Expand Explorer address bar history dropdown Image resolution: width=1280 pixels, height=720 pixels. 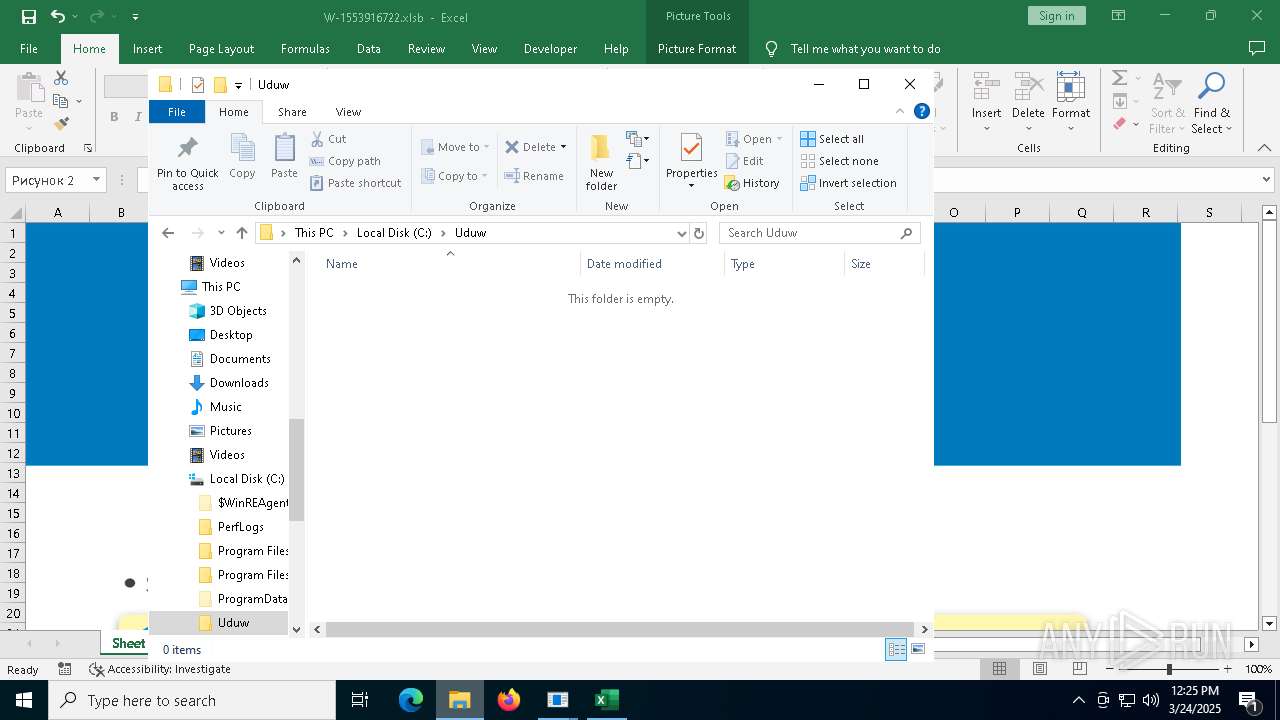(682, 233)
